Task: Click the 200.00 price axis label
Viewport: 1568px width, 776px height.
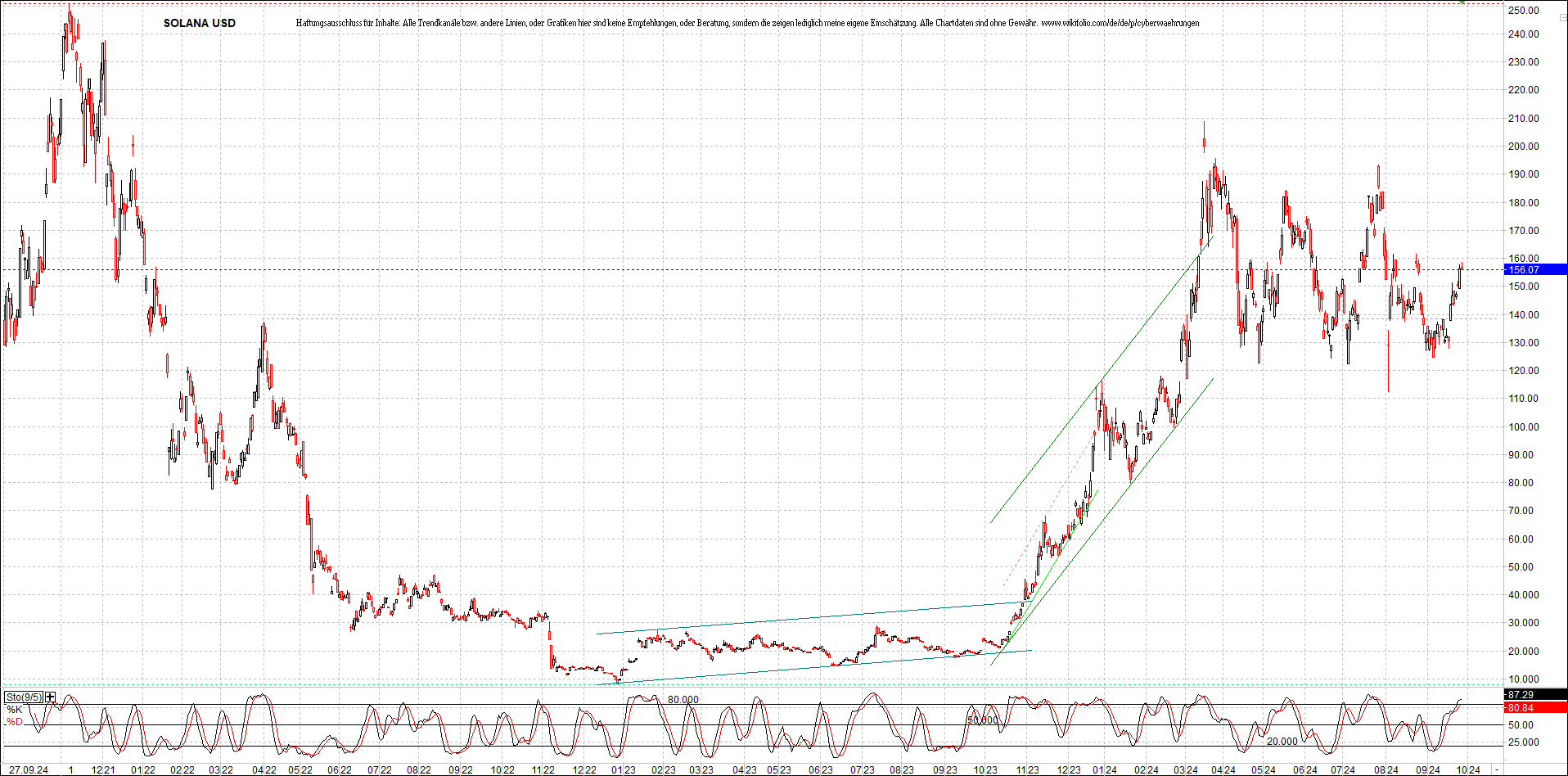Action: pos(1524,147)
